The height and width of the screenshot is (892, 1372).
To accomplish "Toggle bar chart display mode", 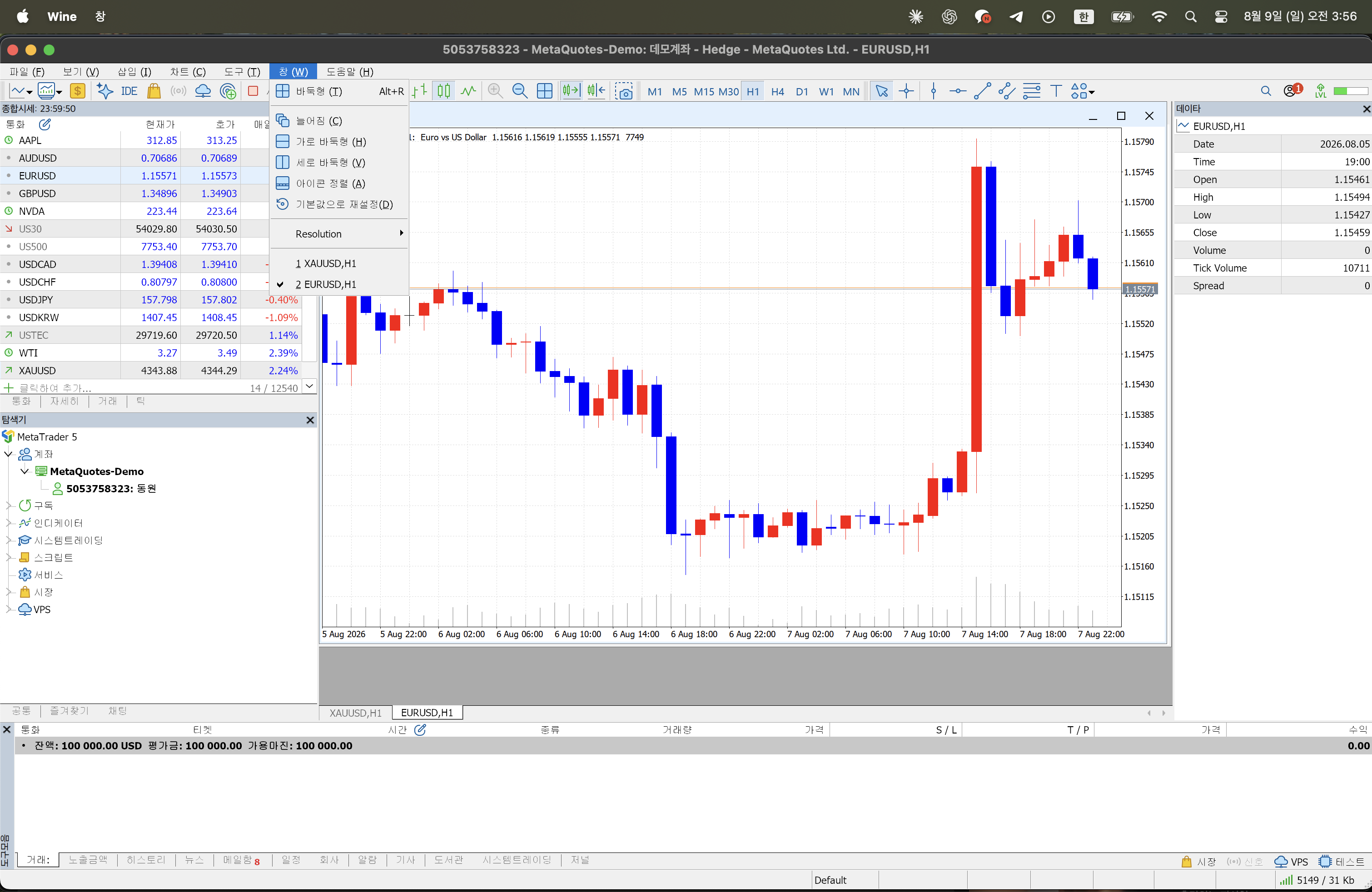I will [420, 91].
